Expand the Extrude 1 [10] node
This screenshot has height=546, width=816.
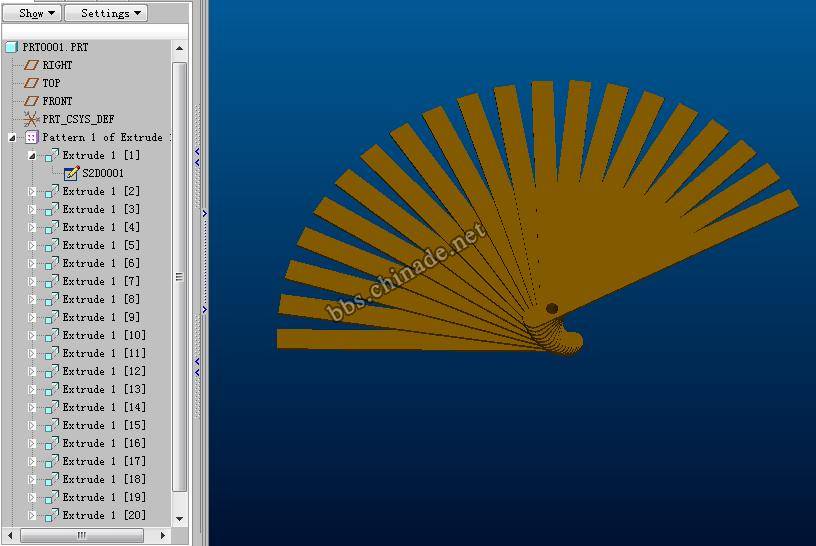pyautogui.click(x=32, y=335)
